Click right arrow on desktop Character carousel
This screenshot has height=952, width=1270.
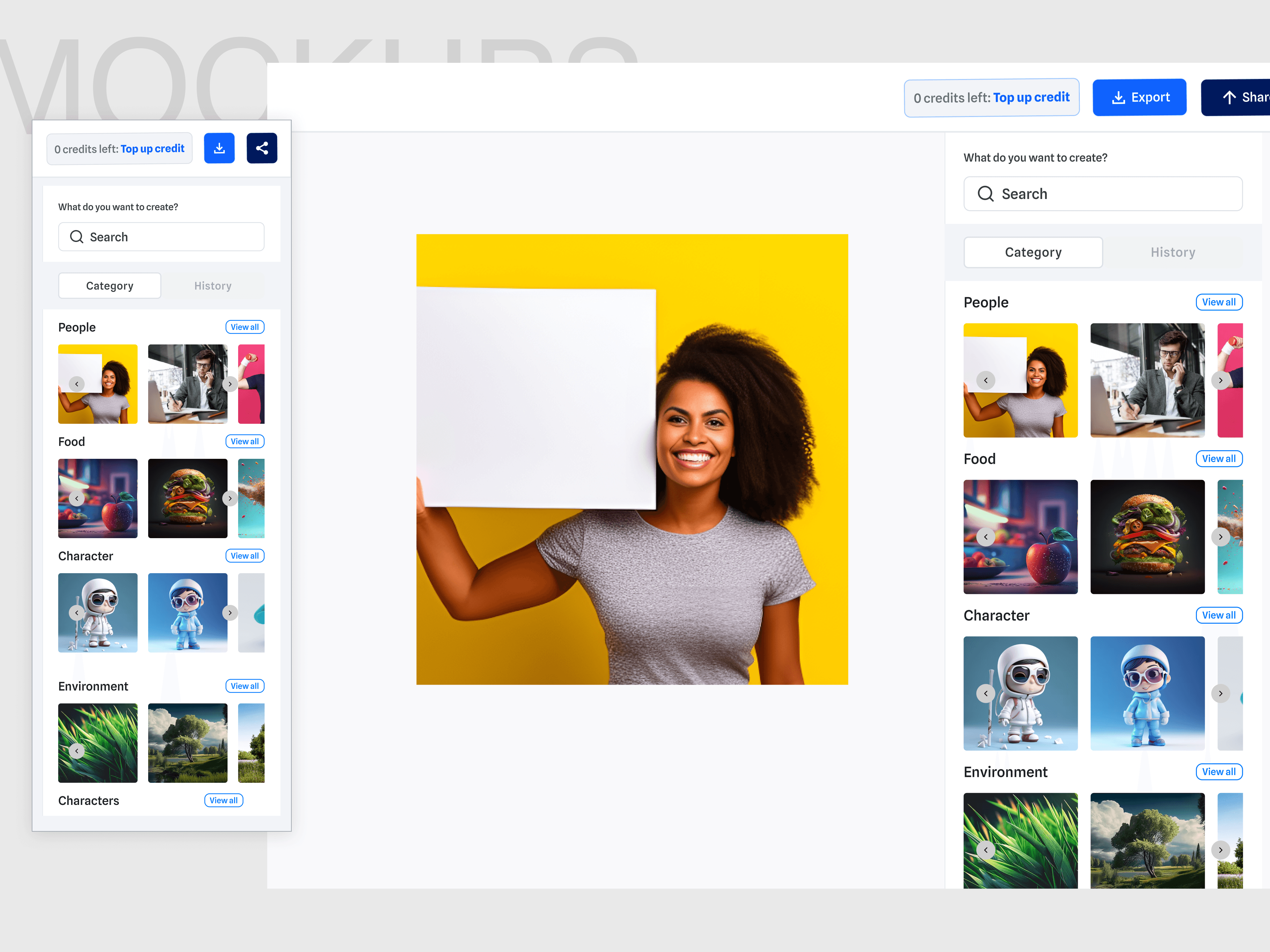click(x=1221, y=693)
